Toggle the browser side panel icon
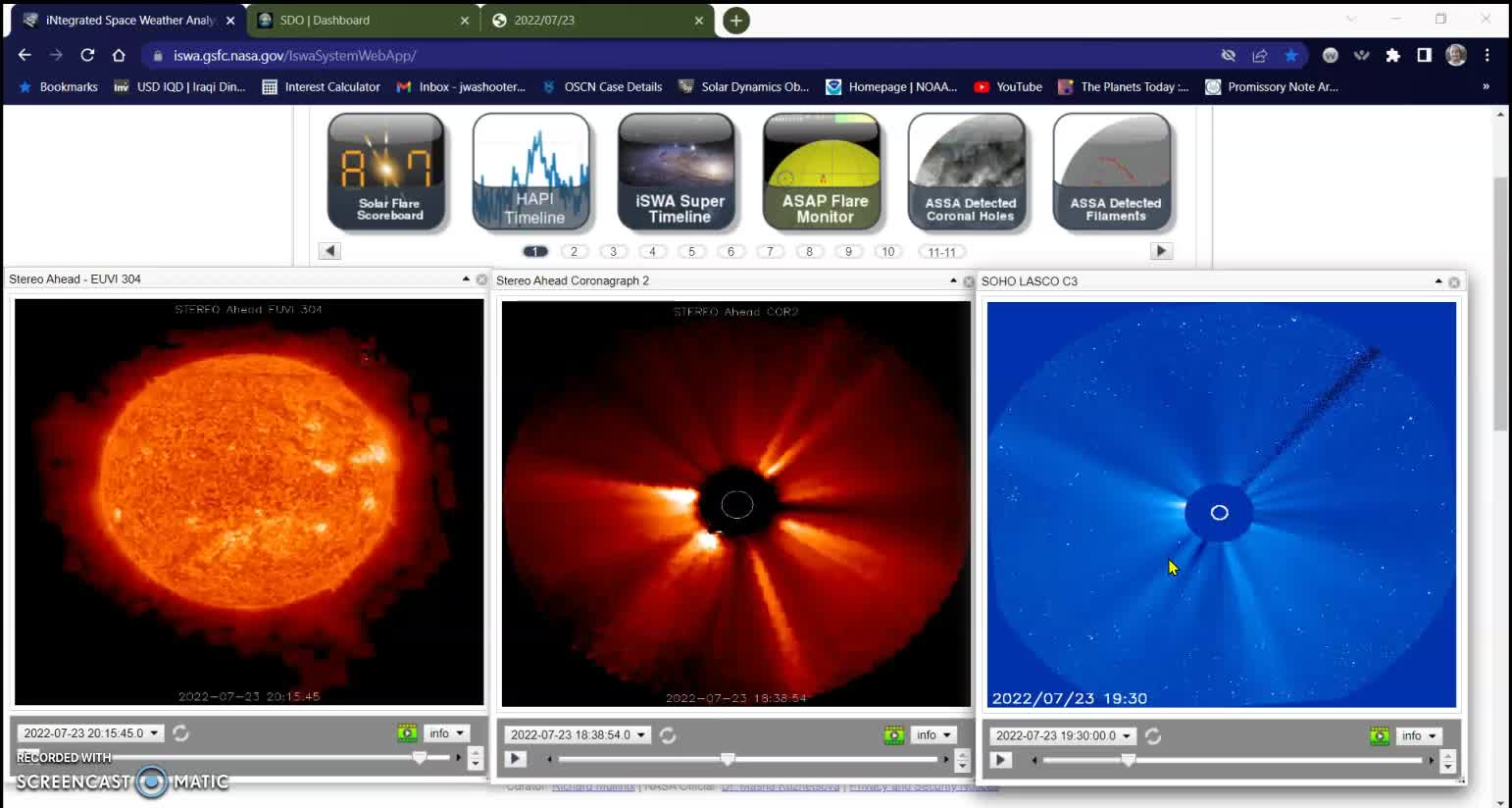The width and height of the screenshot is (1512, 808). [x=1424, y=56]
